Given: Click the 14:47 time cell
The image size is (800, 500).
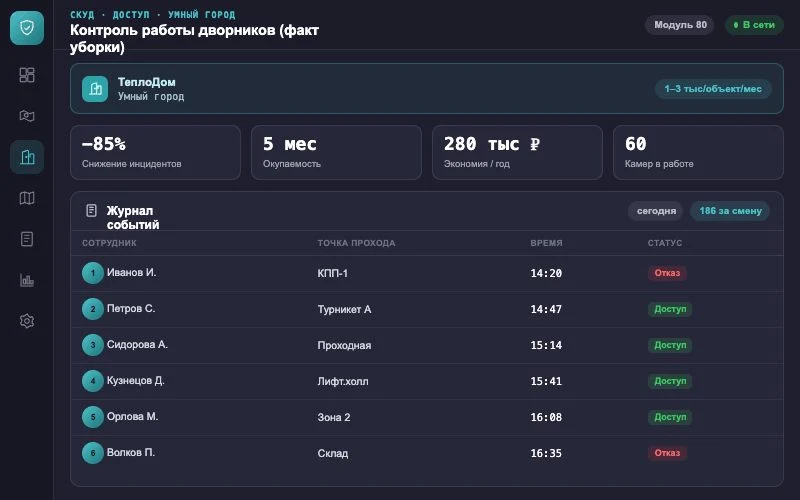Looking at the screenshot, I should [546, 309].
